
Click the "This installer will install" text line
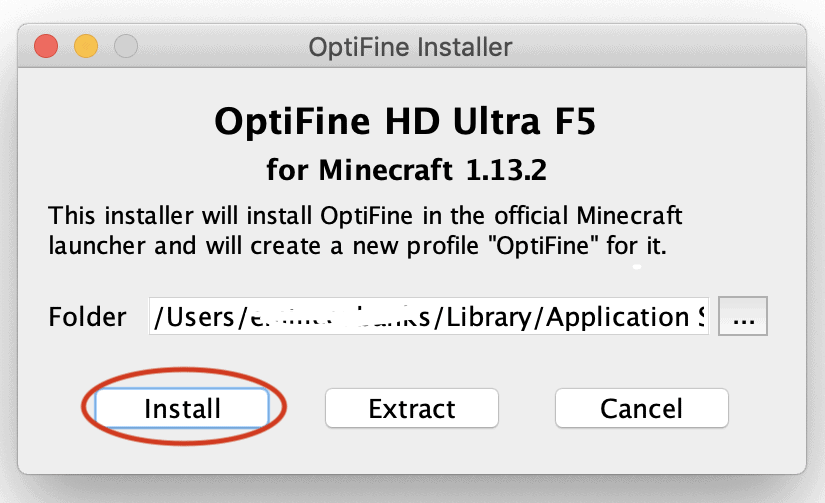coord(365,216)
